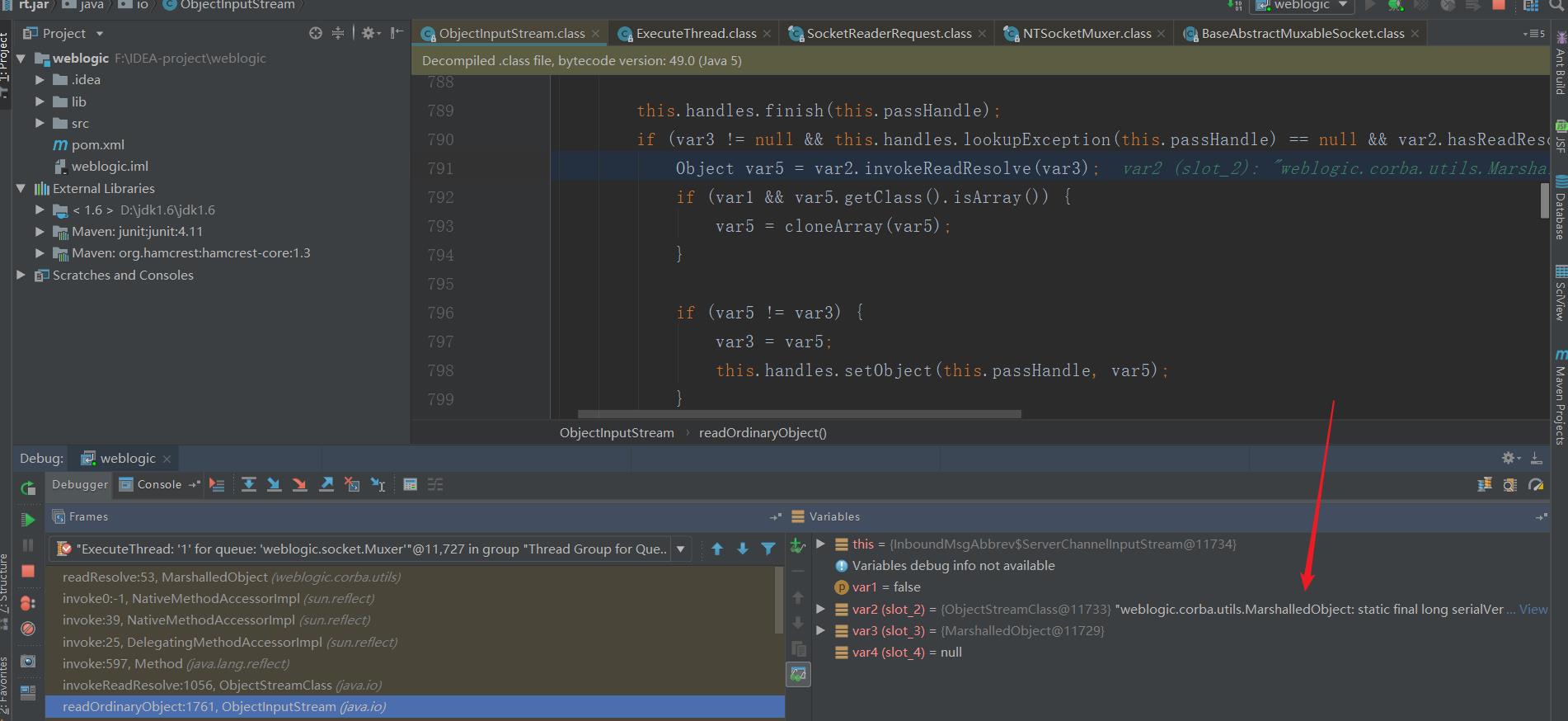Open the Maven Projects side panel

tap(1560, 398)
